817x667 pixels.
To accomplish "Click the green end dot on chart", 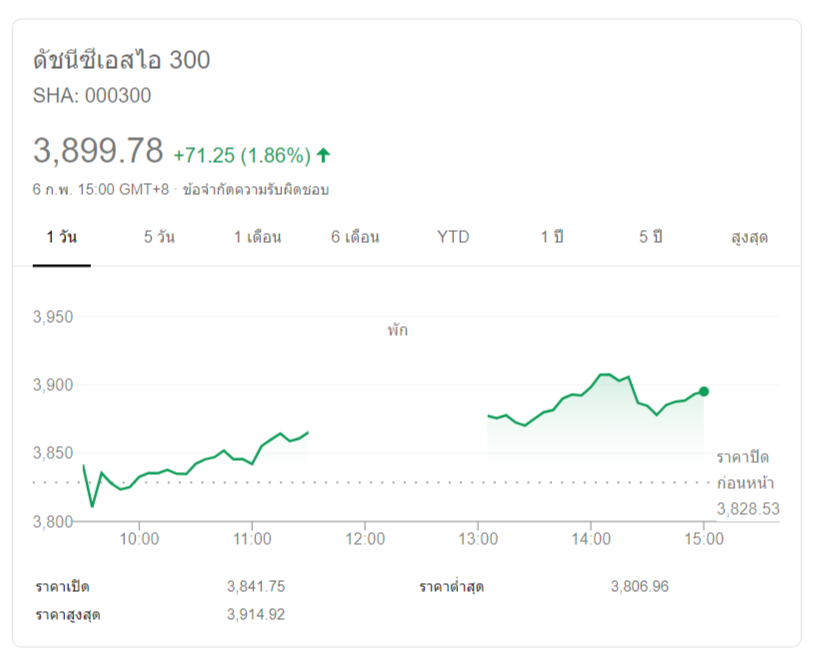I will (x=704, y=392).
